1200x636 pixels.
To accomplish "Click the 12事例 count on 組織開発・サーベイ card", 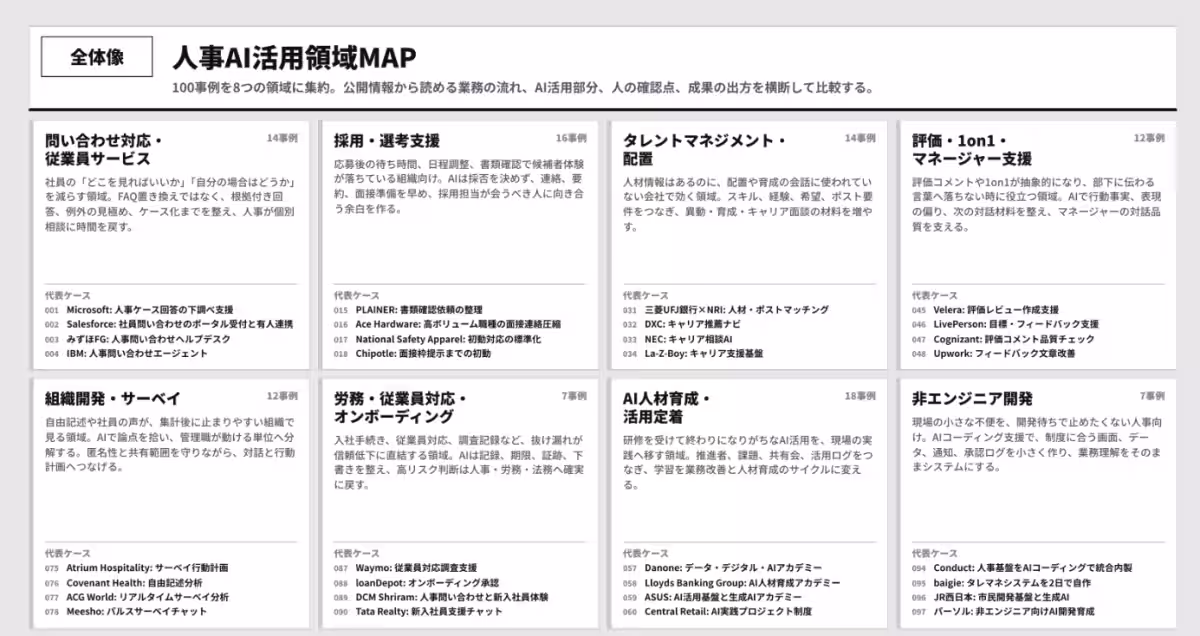I will pyautogui.click(x=282, y=395).
